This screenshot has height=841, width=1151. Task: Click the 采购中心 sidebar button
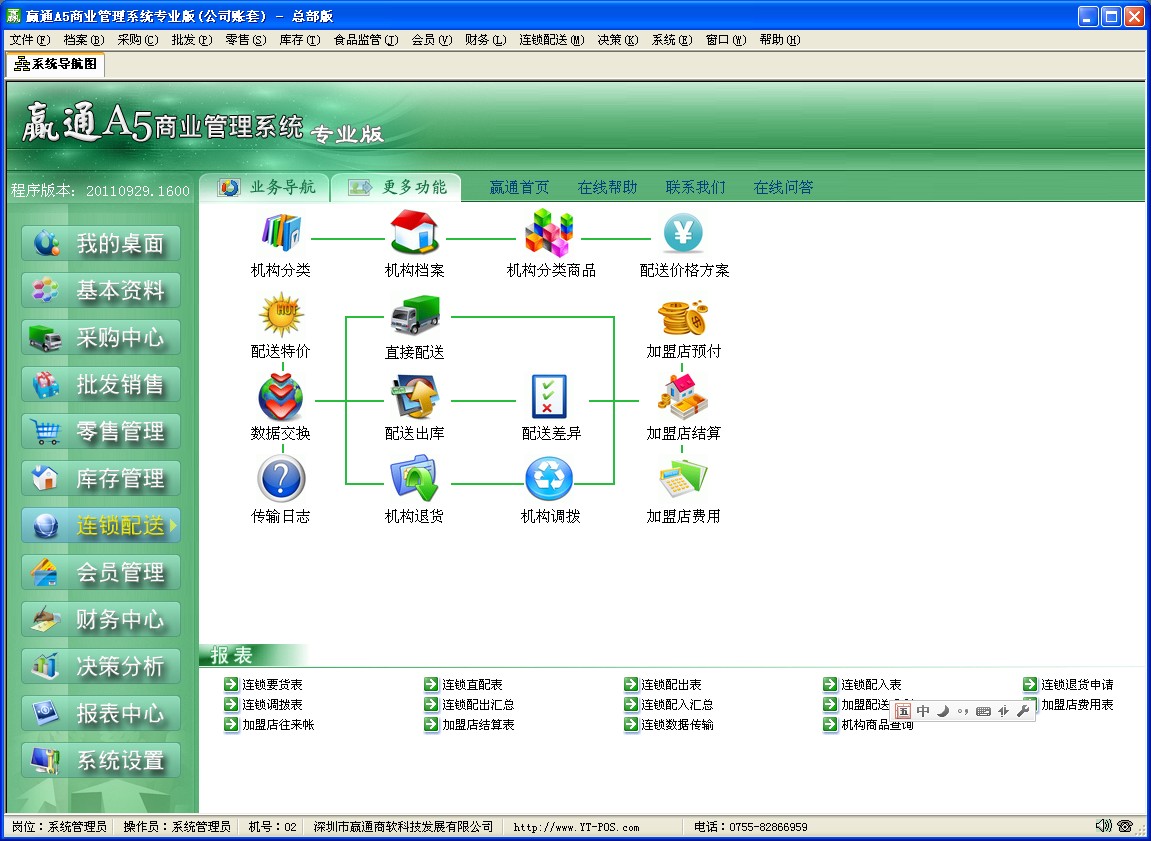coord(101,338)
